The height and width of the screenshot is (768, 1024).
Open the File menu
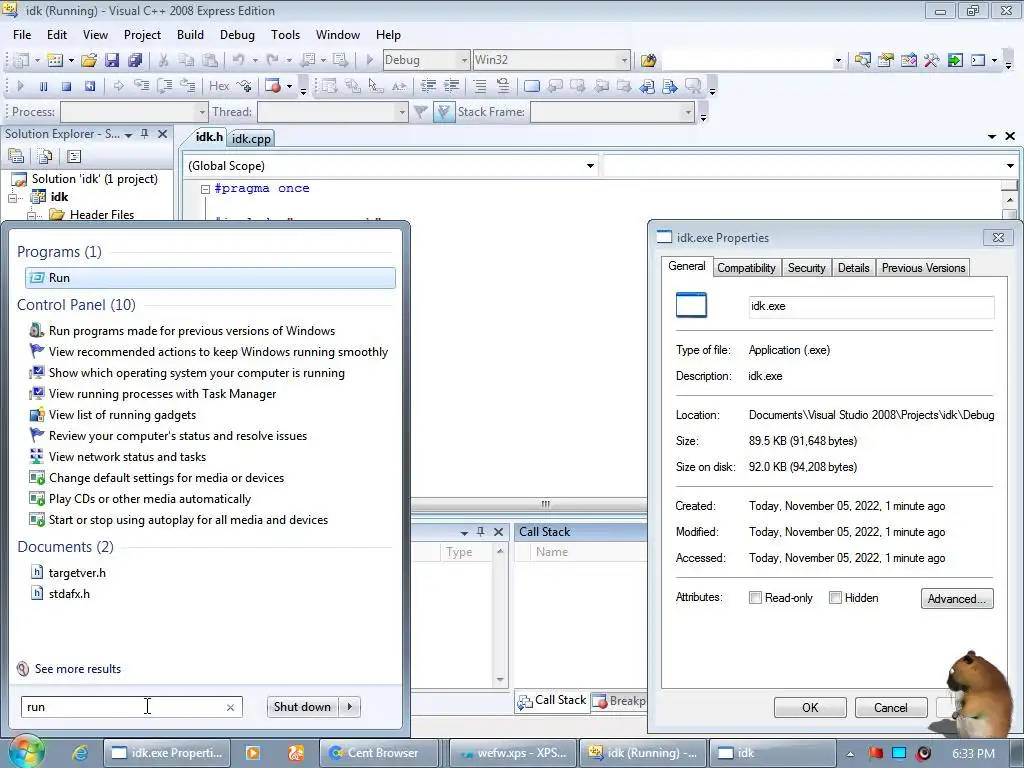tap(22, 35)
